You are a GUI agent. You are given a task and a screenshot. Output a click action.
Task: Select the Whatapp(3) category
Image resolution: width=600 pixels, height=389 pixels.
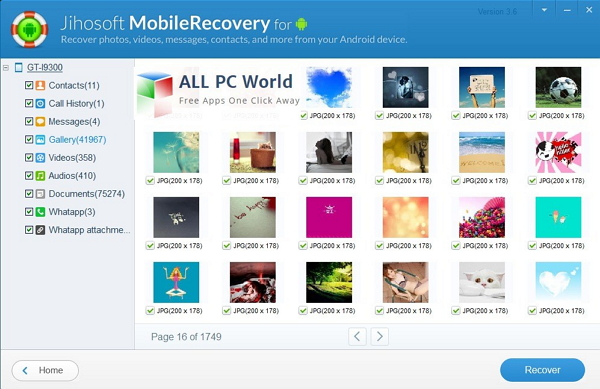tap(72, 212)
